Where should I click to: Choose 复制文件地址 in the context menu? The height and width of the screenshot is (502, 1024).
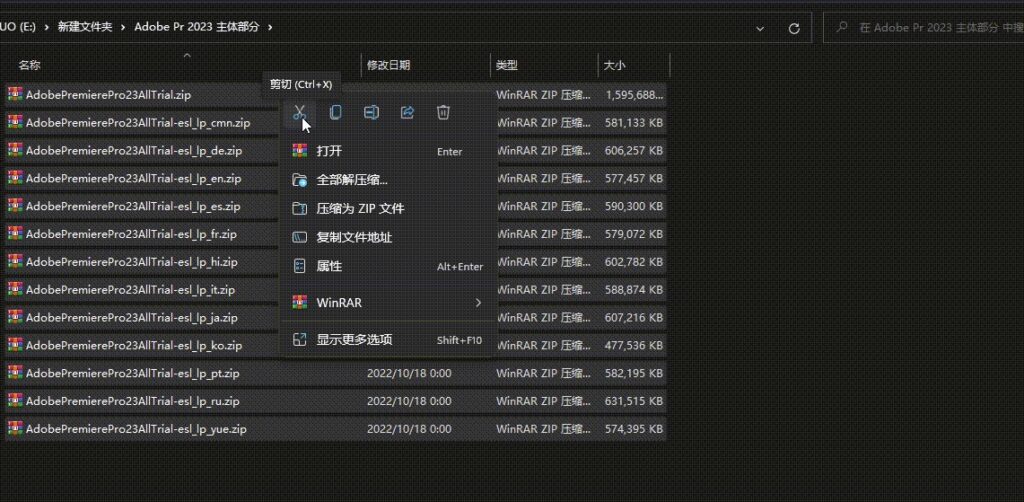pyautogui.click(x=388, y=238)
